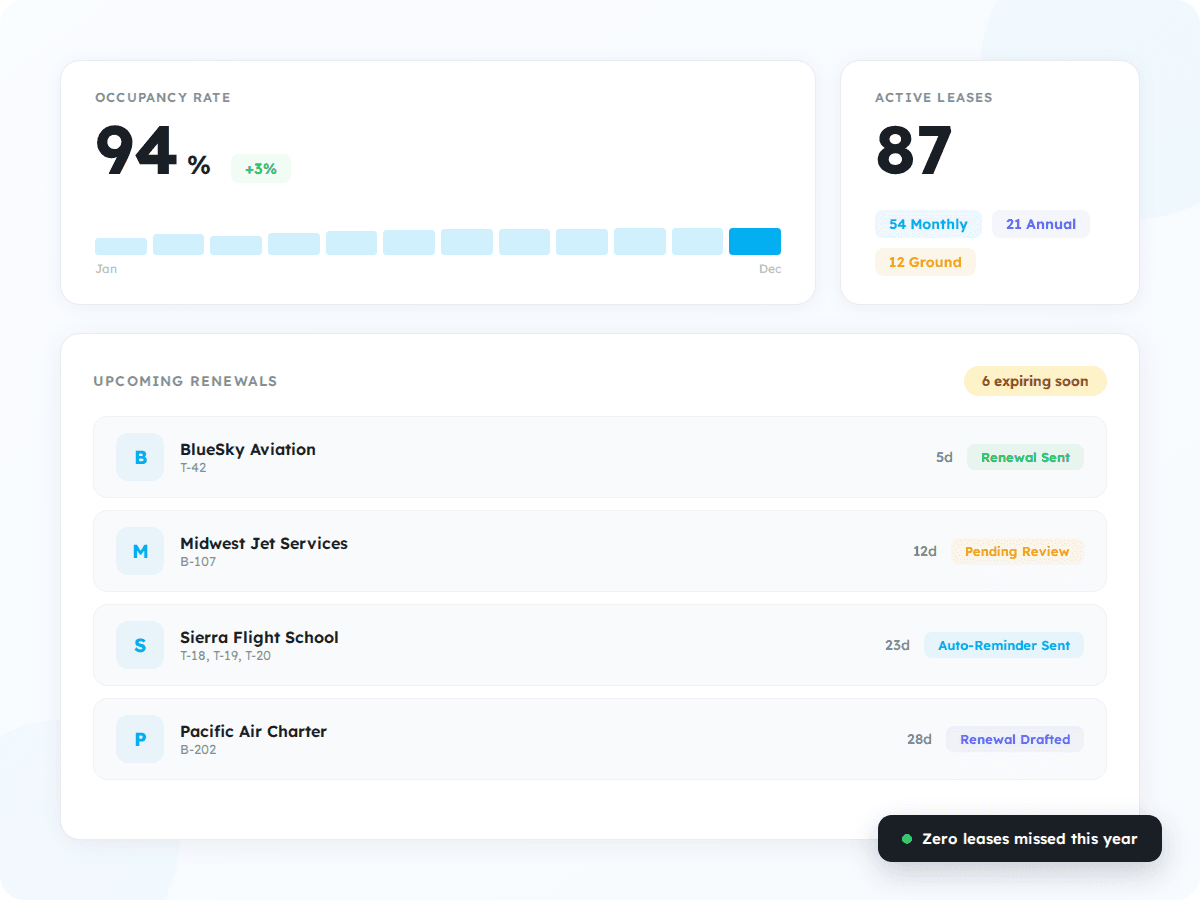
Task: Select the 12 Ground lease filter
Action: (x=925, y=262)
